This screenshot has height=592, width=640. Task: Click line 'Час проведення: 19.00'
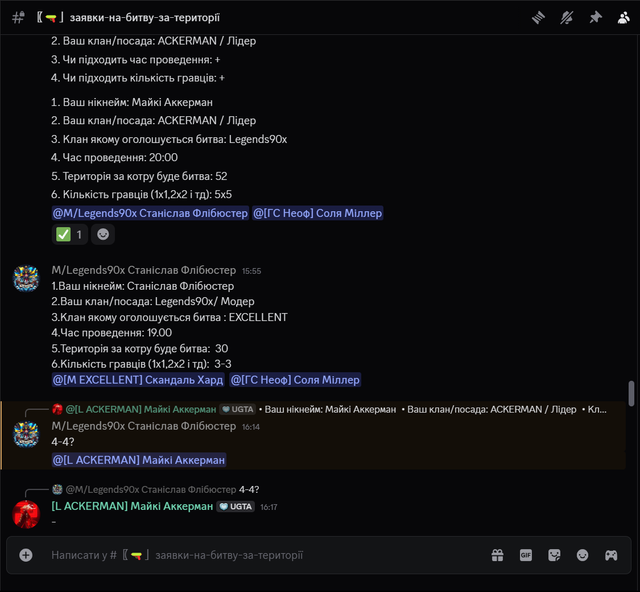[111, 333]
